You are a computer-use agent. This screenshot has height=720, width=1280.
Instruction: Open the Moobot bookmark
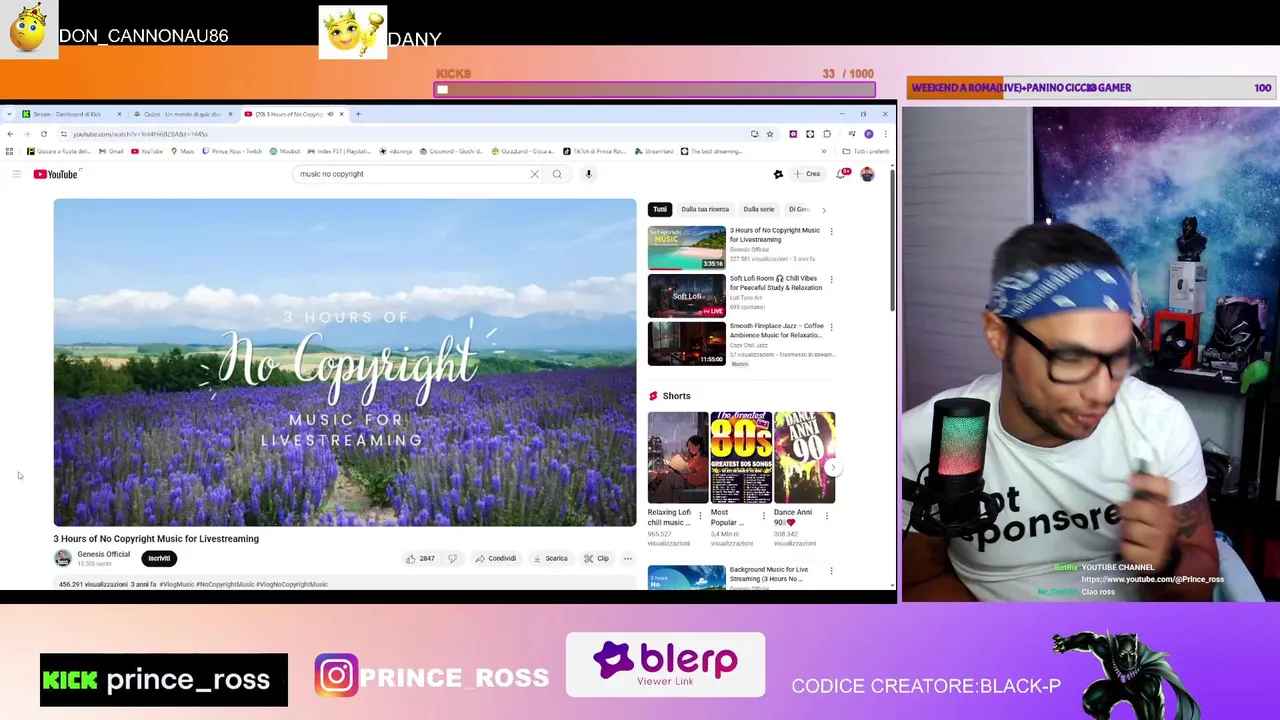tap(285, 152)
